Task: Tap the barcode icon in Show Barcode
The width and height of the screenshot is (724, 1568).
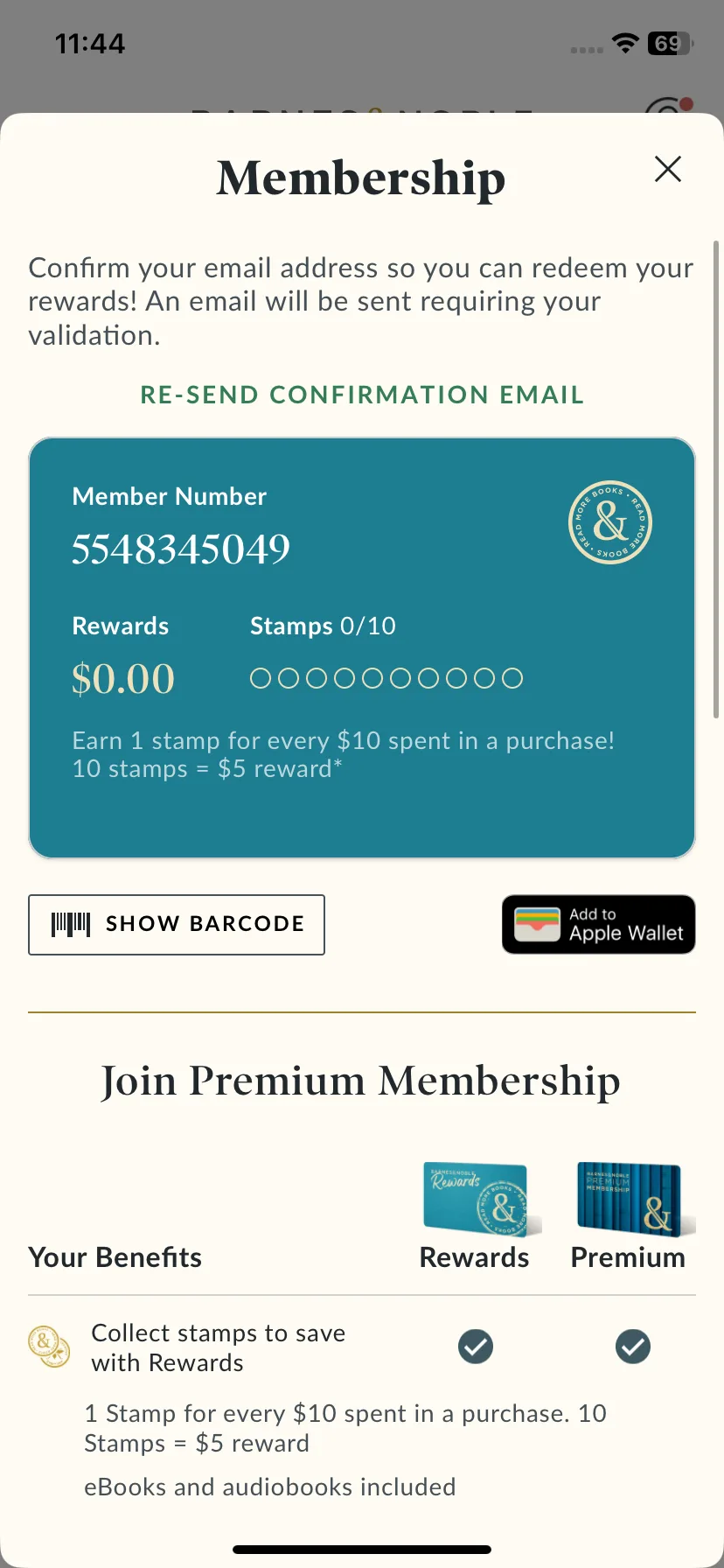Action: (x=71, y=924)
